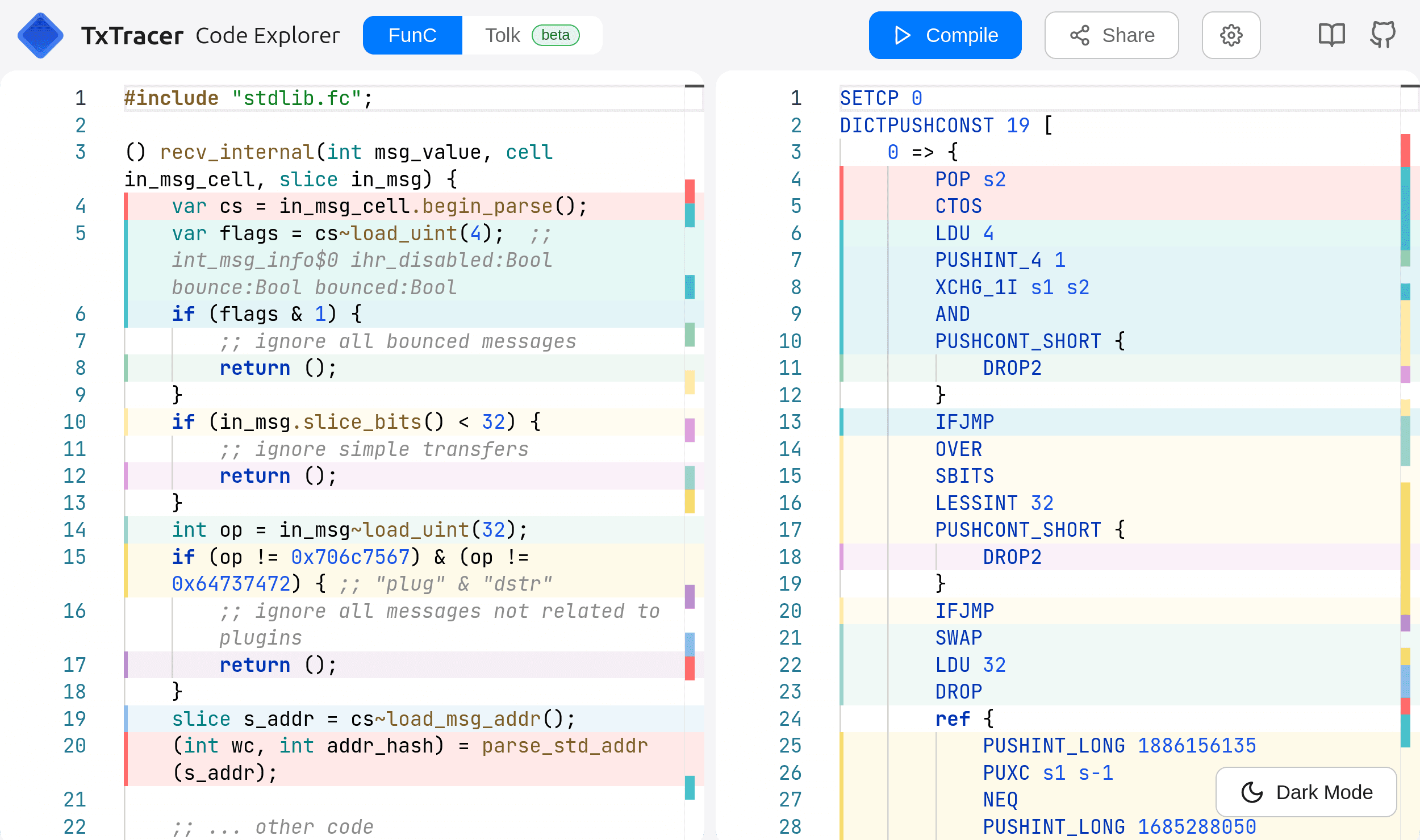Viewport: 1420px width, 840px height.
Task: Click the 0x64737472 constant
Action: tap(231, 584)
